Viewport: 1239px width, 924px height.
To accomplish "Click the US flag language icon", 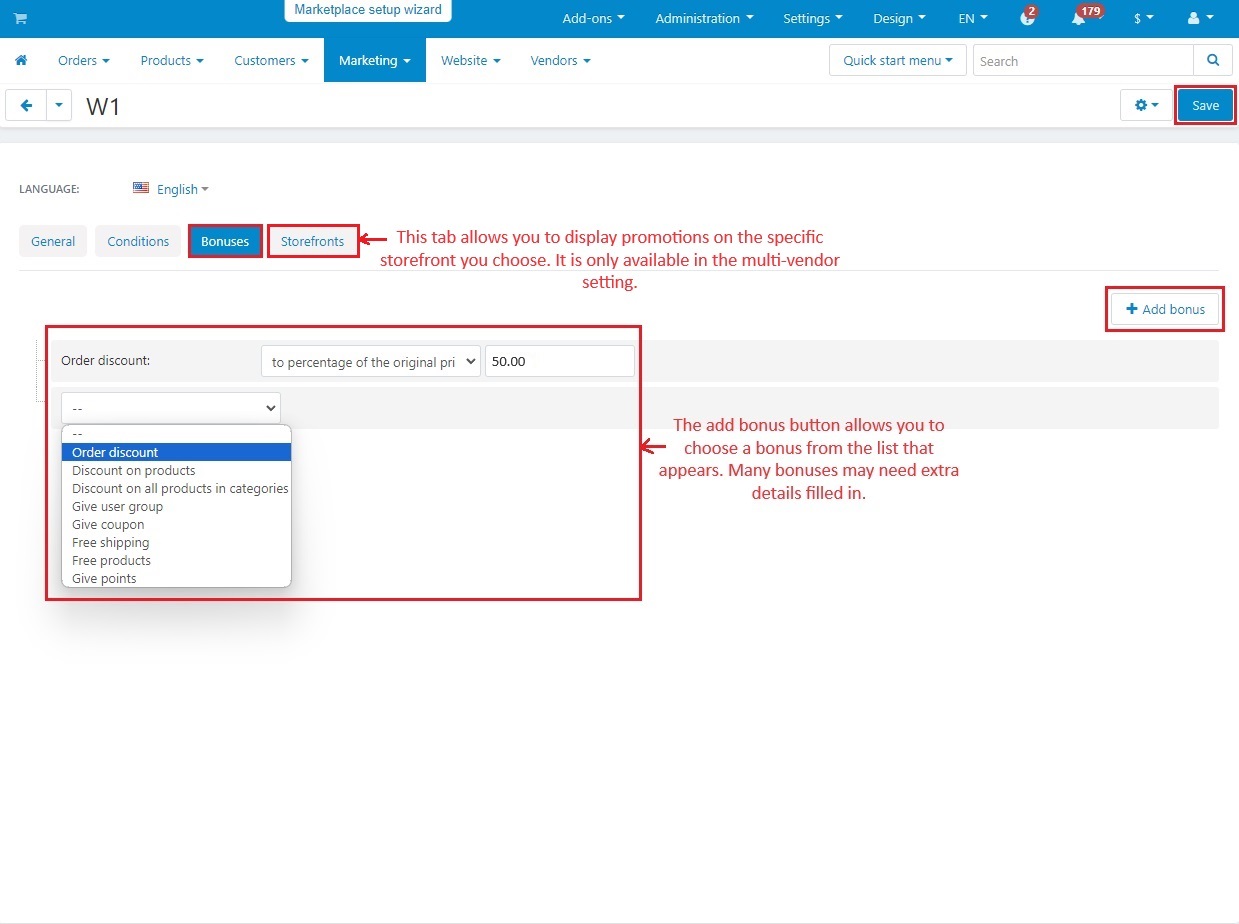I will pyautogui.click(x=141, y=188).
